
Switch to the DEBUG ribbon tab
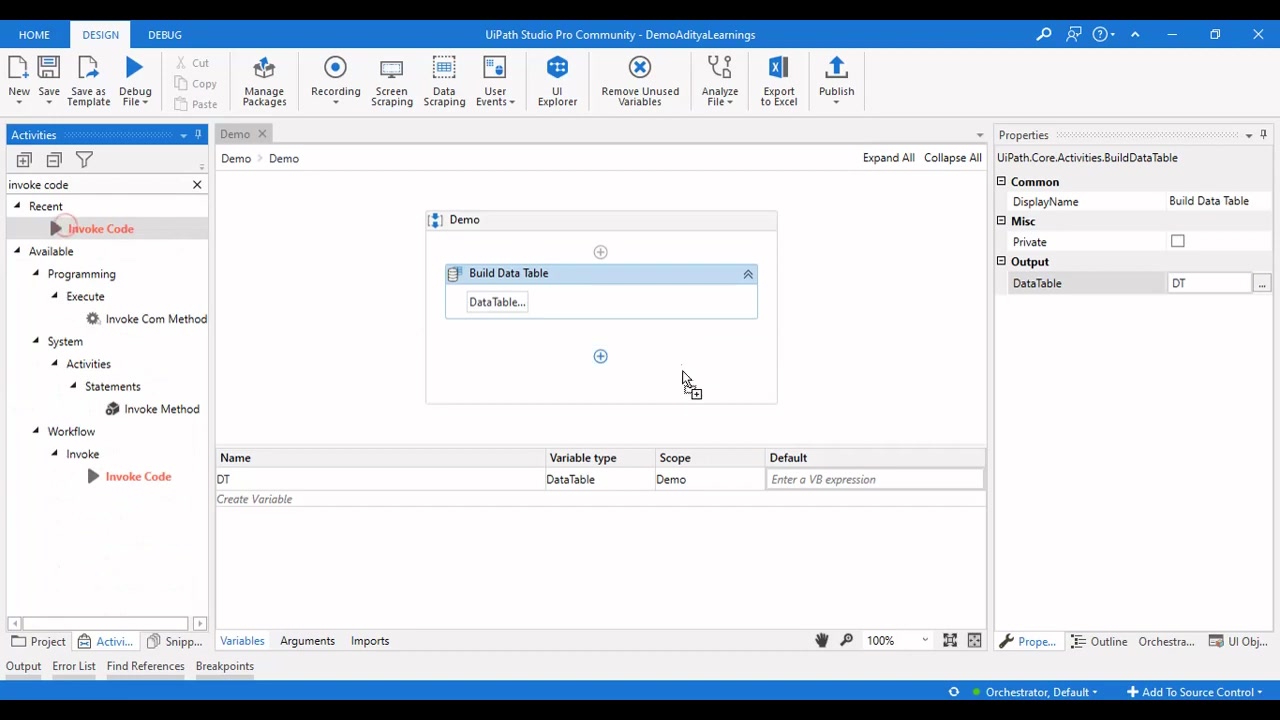(x=164, y=34)
